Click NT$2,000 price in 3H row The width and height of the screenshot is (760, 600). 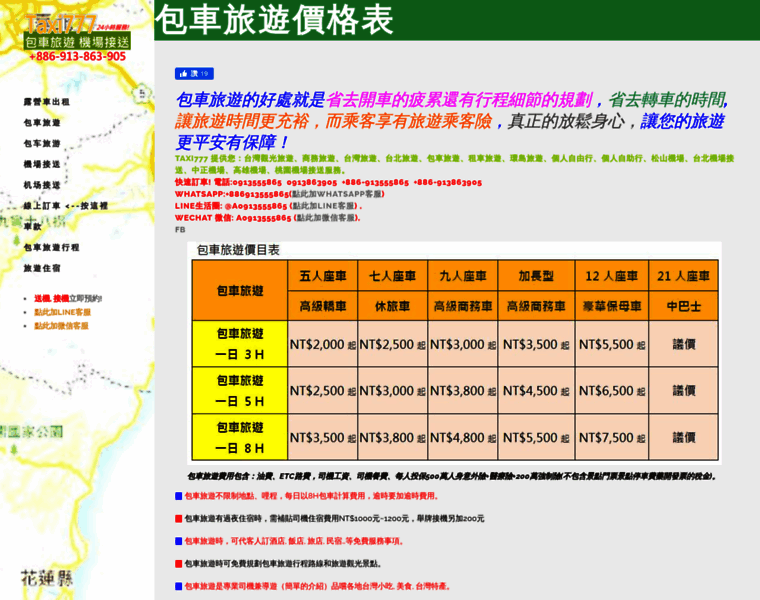(x=323, y=344)
